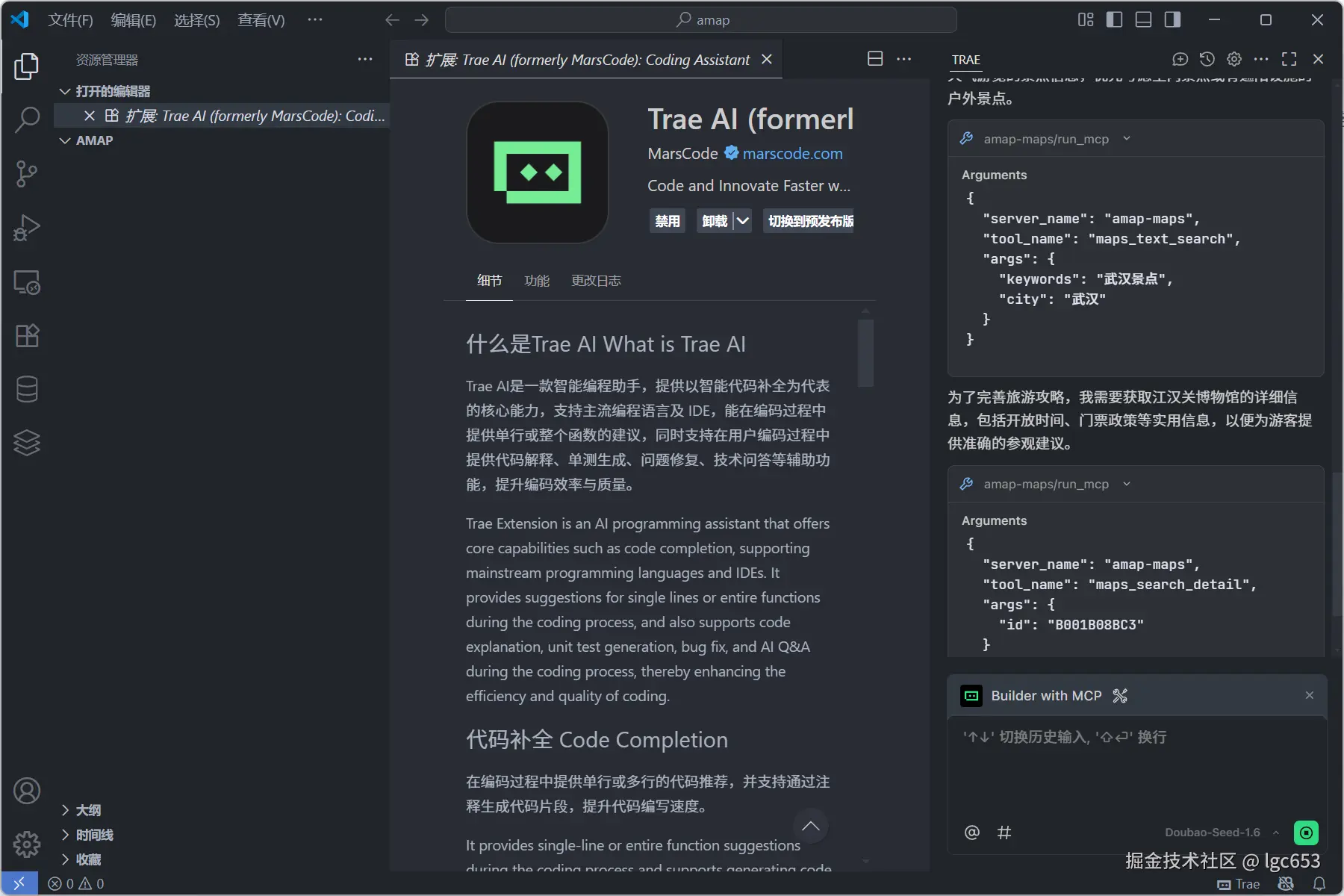
Task: Toggle the primary side bar from the title bar
Action: (x=1114, y=20)
